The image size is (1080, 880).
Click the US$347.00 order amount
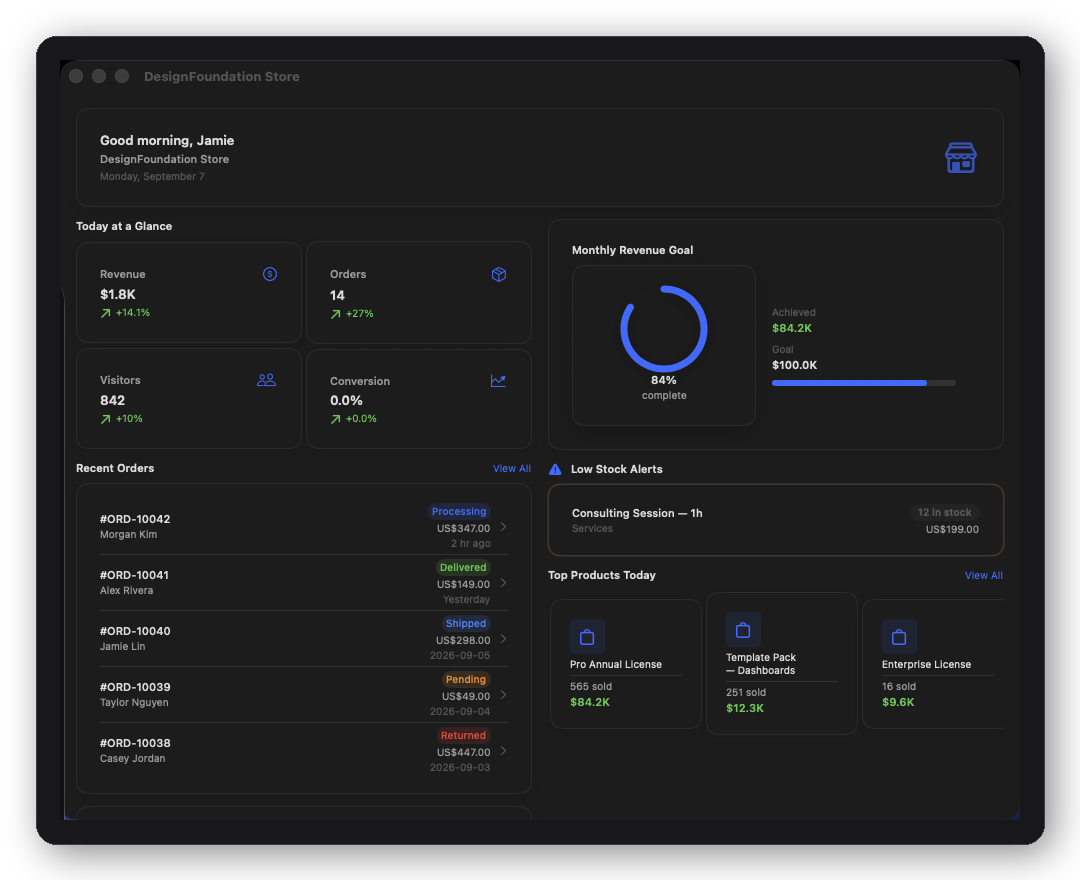[464, 529]
